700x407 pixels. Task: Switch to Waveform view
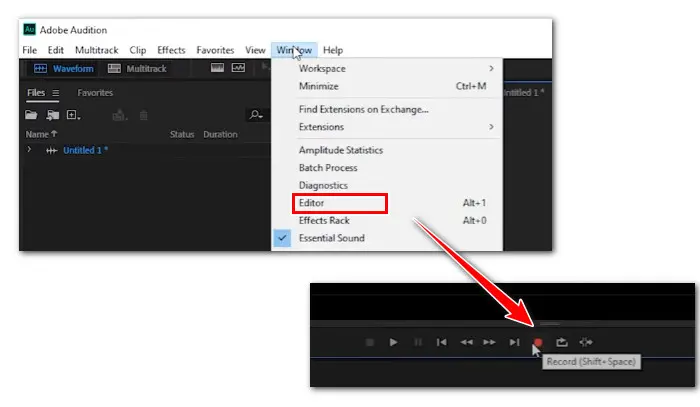click(64, 69)
